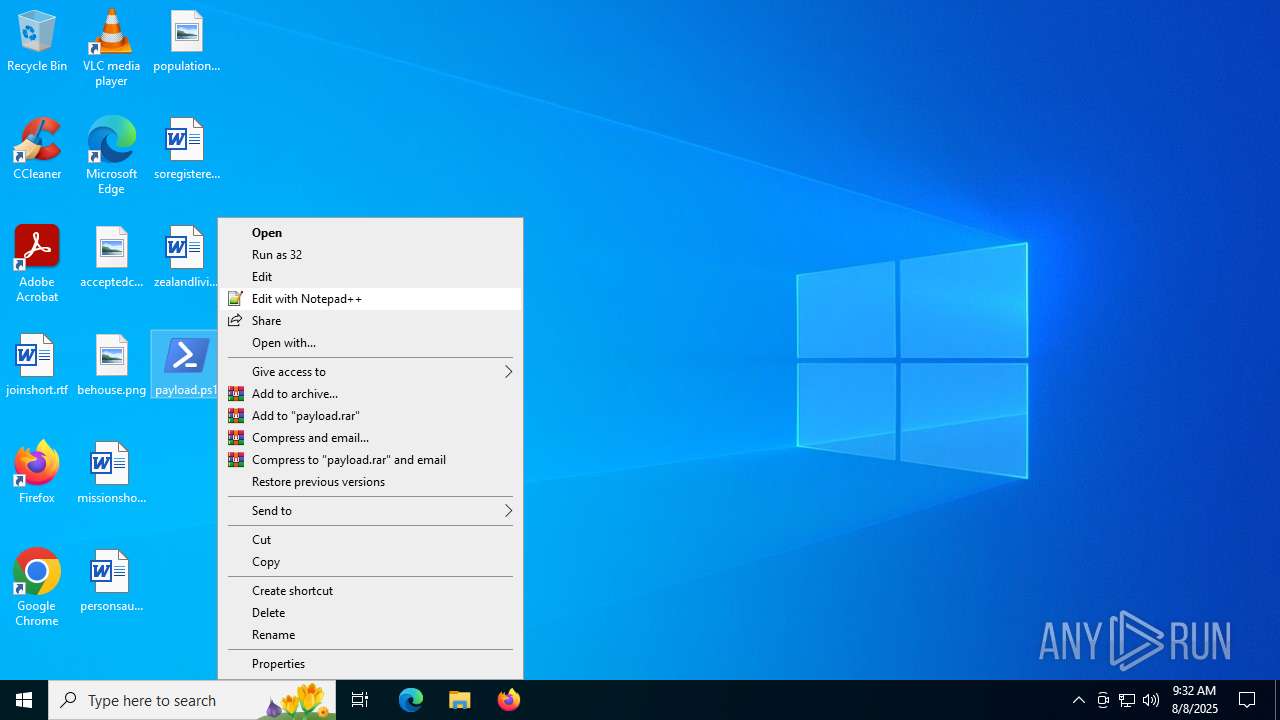Image resolution: width=1280 pixels, height=720 pixels.
Task: Expand the Give access to submenu
Action: click(370, 372)
